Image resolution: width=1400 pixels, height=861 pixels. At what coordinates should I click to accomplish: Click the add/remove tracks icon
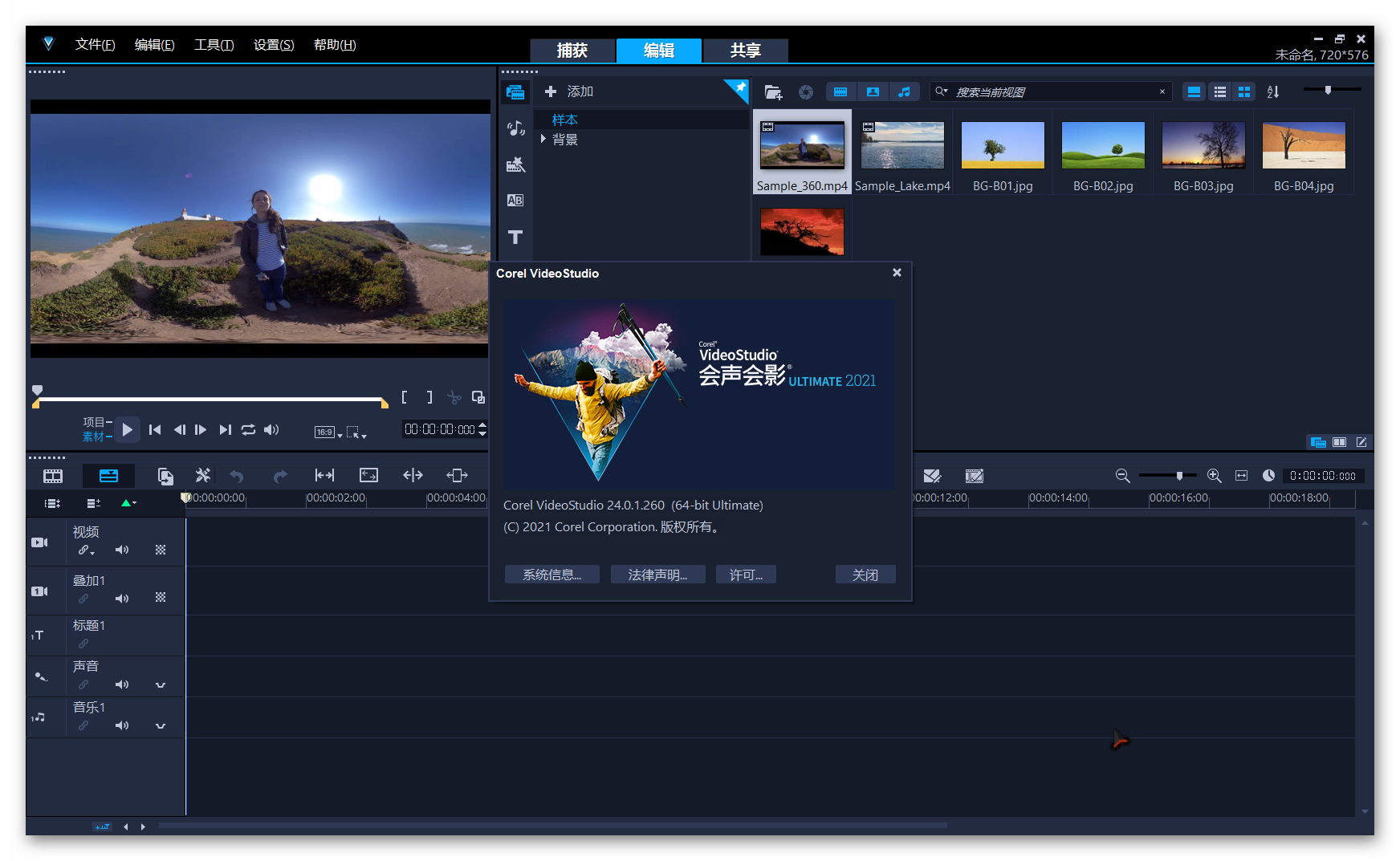(93, 503)
